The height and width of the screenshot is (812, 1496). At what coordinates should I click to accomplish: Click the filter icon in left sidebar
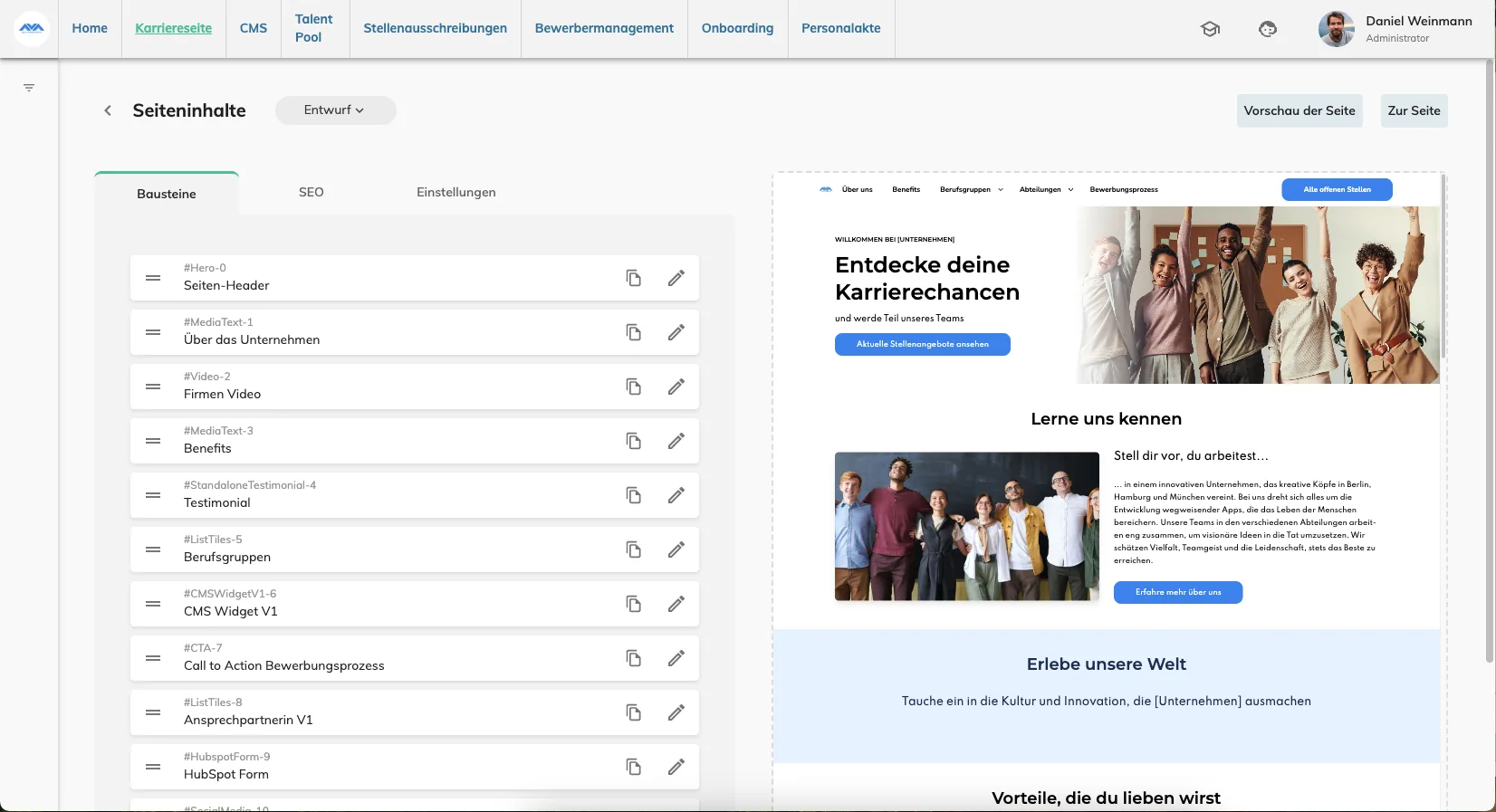[x=29, y=88]
